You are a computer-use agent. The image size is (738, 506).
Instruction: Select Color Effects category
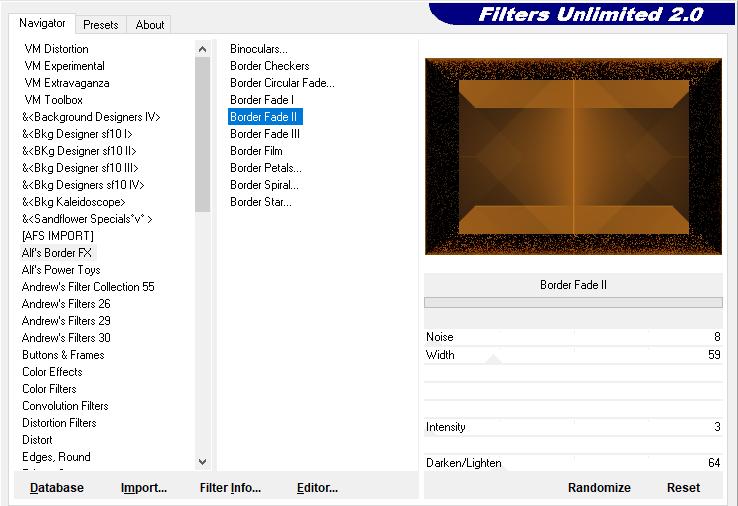tap(52, 371)
